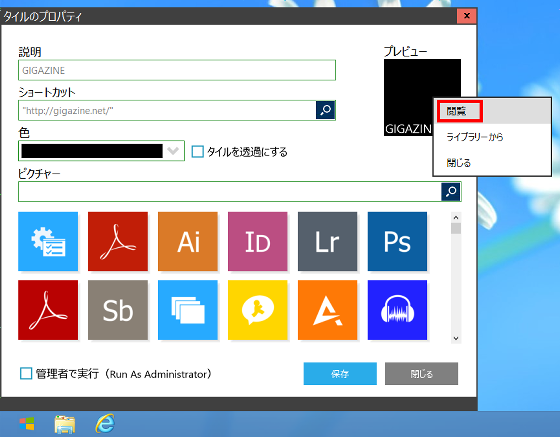This screenshot has height=437, width=560.
Task: Select the Adobe Illustrator Ai tile icon
Action: [188, 241]
